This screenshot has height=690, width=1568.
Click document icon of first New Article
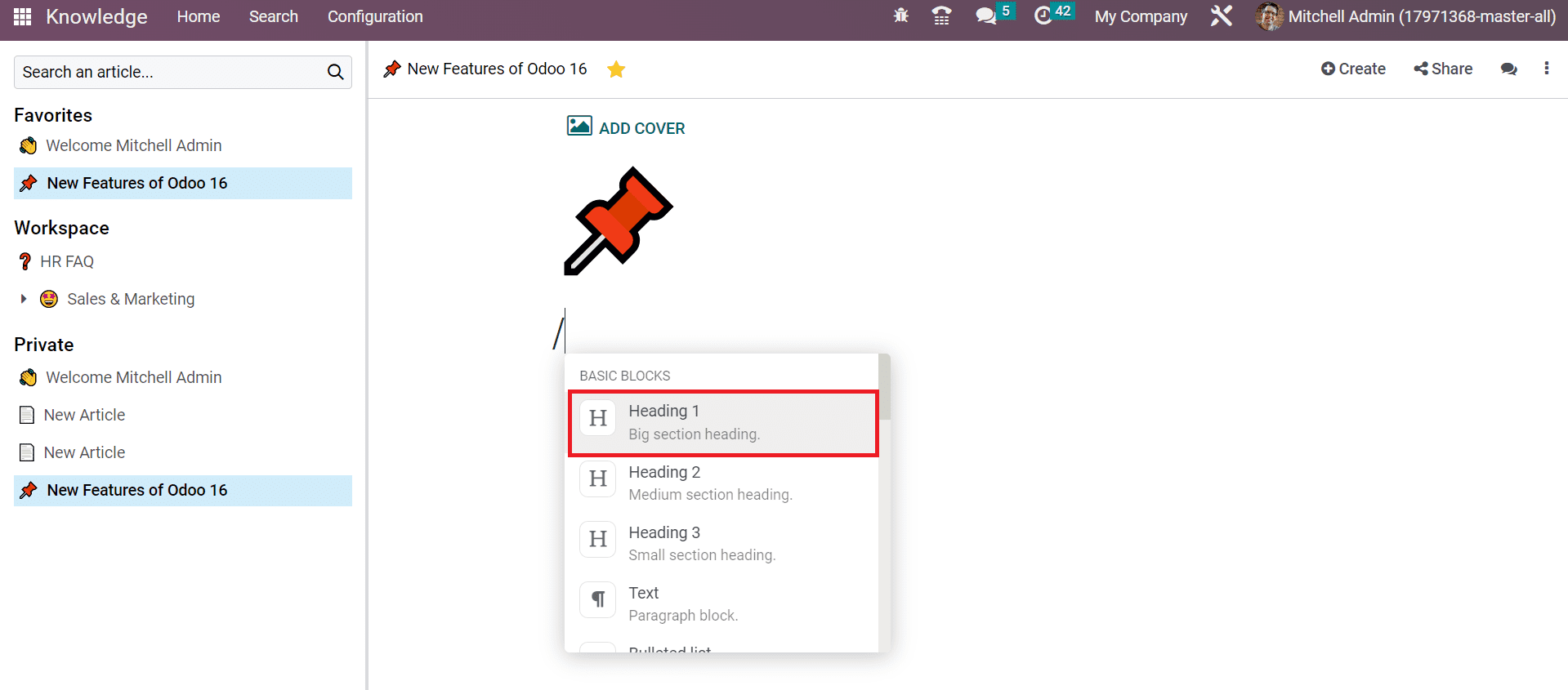tap(27, 416)
